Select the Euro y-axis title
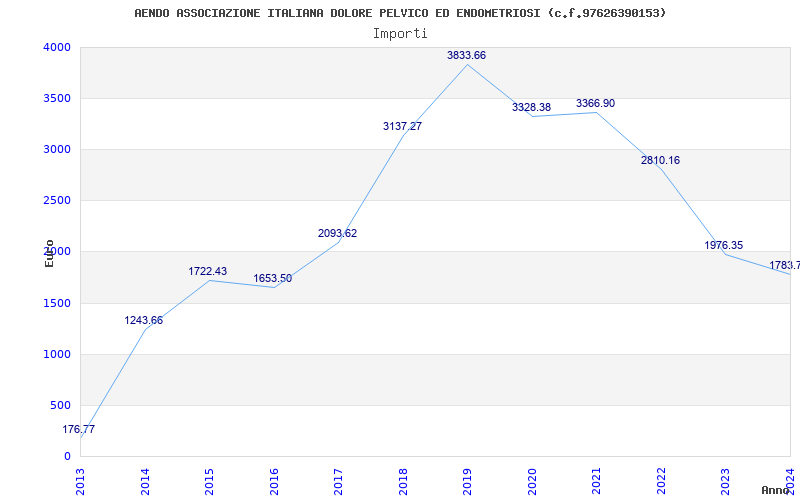Image resolution: width=800 pixels, height=500 pixels. pyautogui.click(x=49, y=253)
